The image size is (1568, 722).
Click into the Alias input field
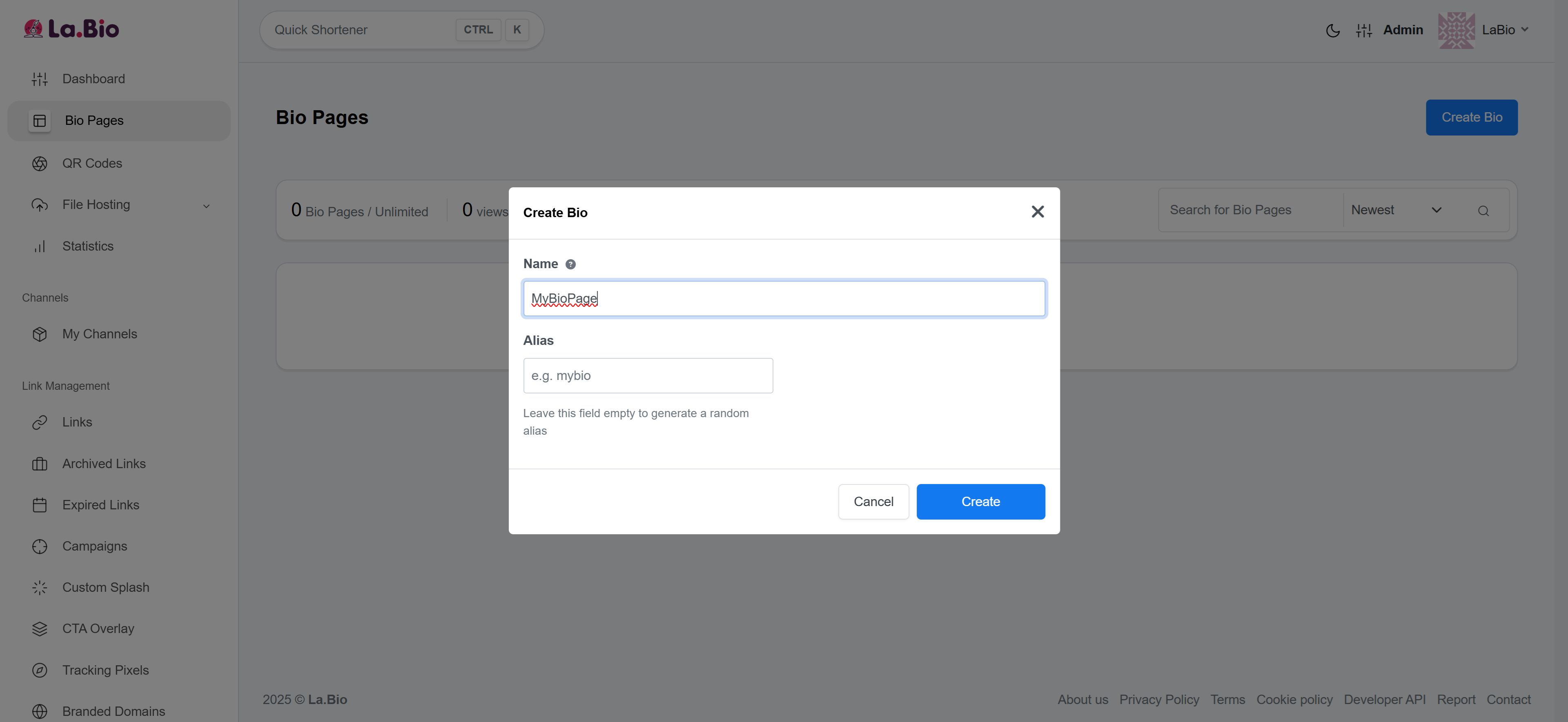pyautogui.click(x=648, y=376)
